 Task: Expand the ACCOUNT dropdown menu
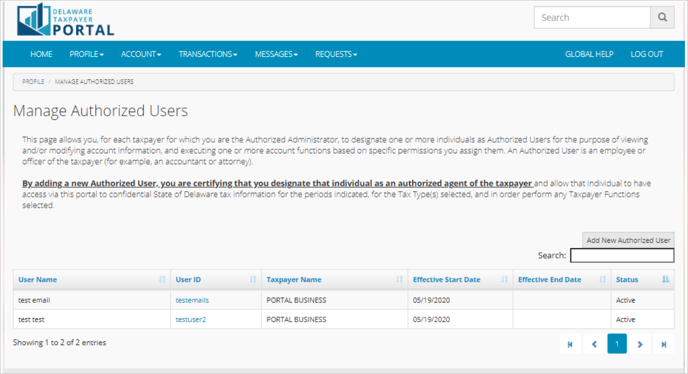coord(141,54)
